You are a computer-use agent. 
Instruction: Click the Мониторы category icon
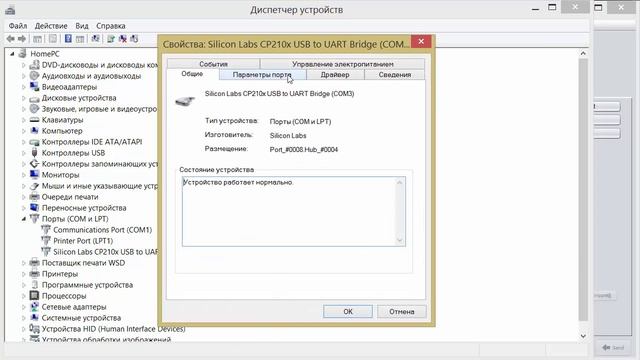(x=35, y=175)
